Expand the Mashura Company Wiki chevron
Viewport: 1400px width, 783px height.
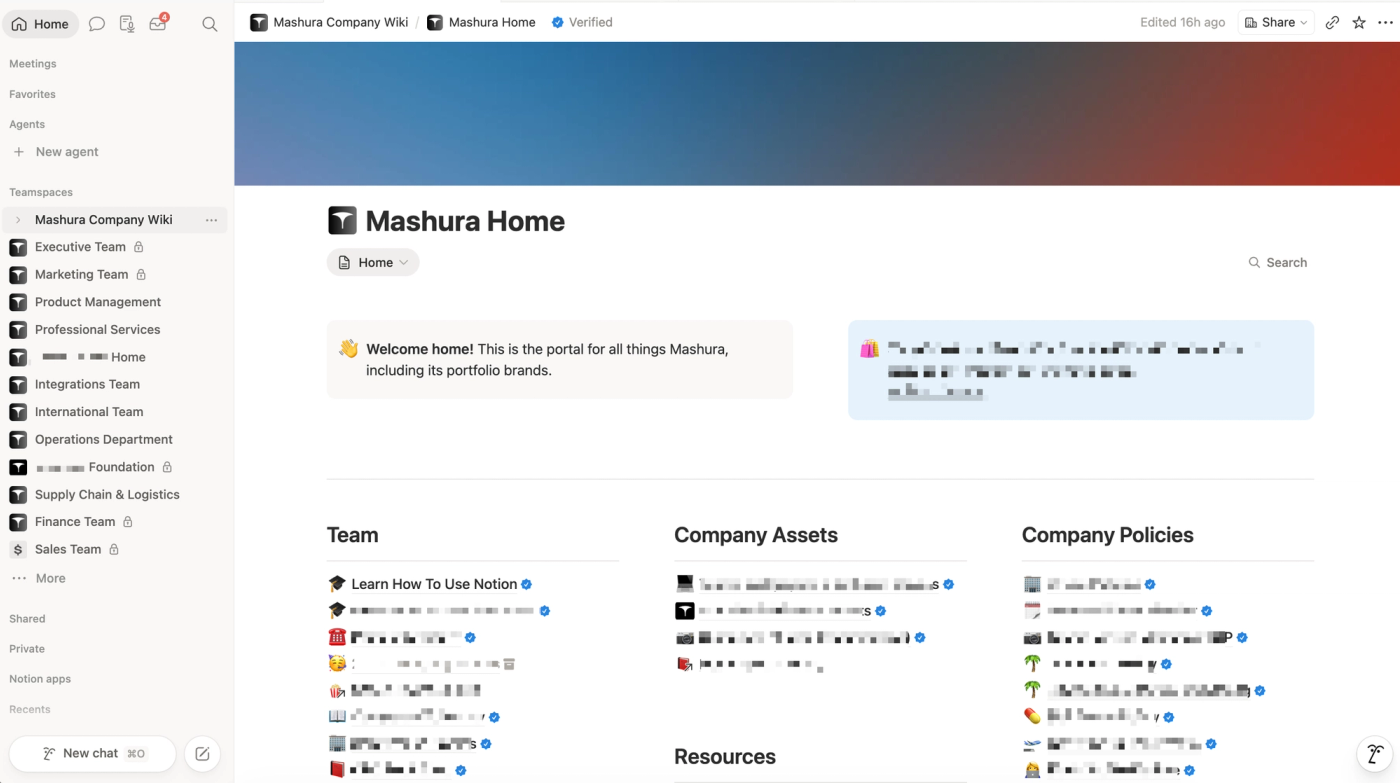pyautogui.click(x=18, y=220)
